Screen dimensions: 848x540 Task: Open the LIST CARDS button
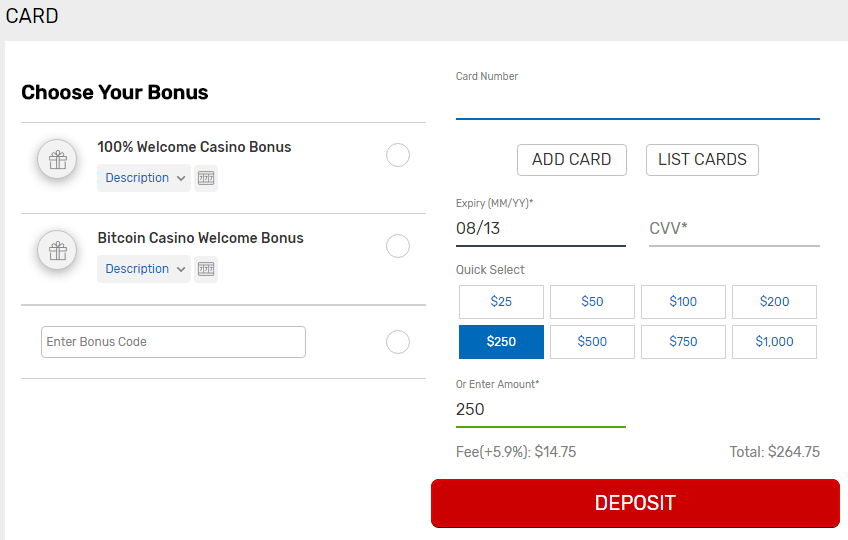pyautogui.click(x=702, y=160)
